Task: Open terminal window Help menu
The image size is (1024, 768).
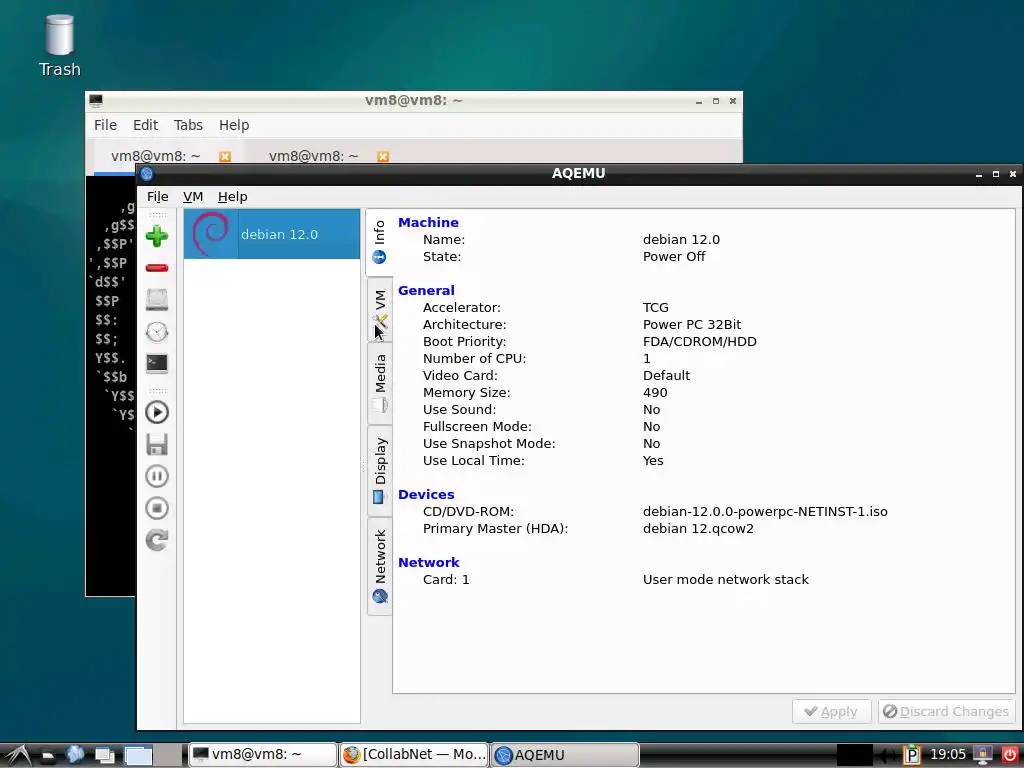Action: [x=234, y=125]
